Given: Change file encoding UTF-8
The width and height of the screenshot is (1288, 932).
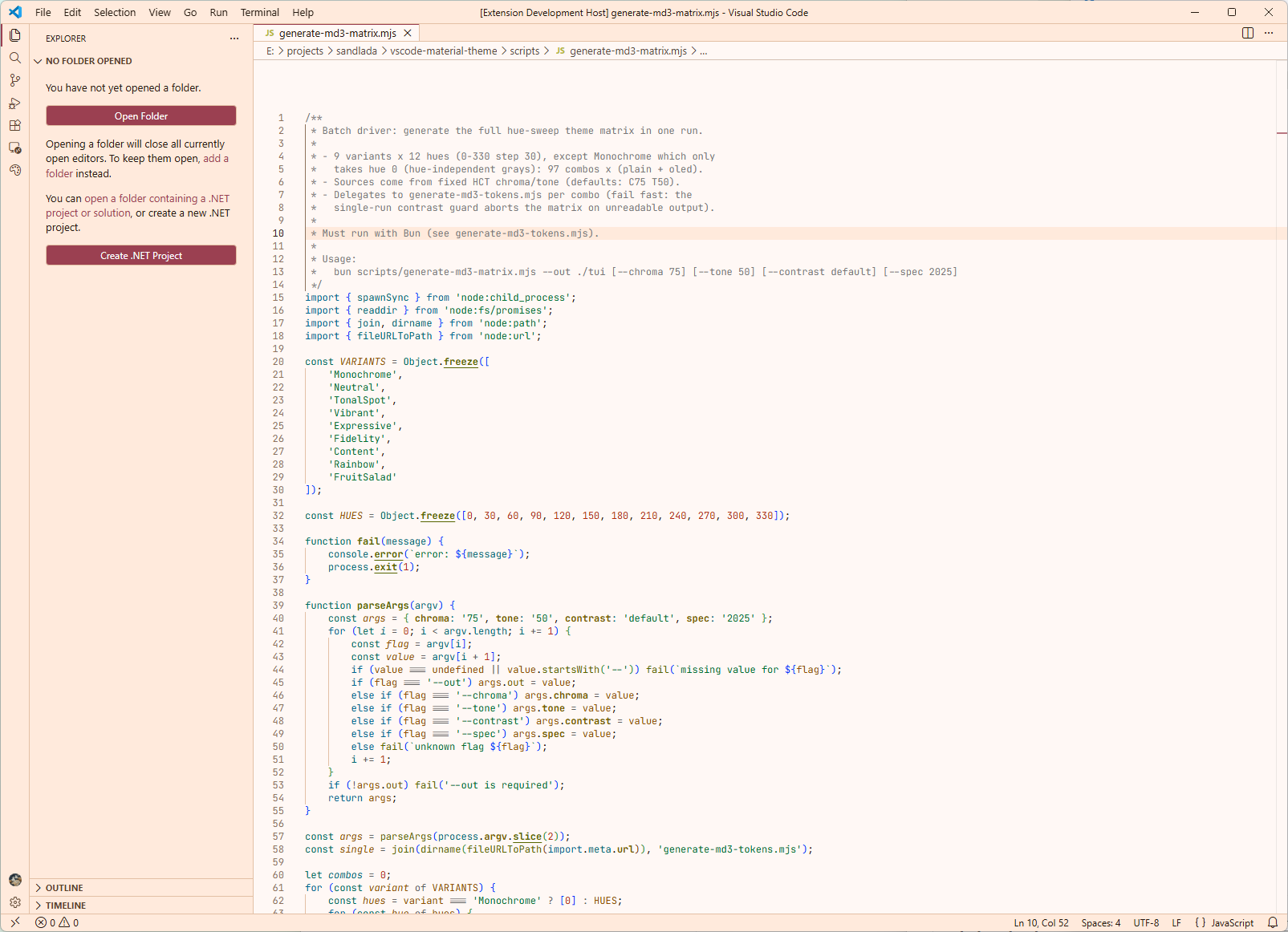Looking at the screenshot, I should [1146, 922].
